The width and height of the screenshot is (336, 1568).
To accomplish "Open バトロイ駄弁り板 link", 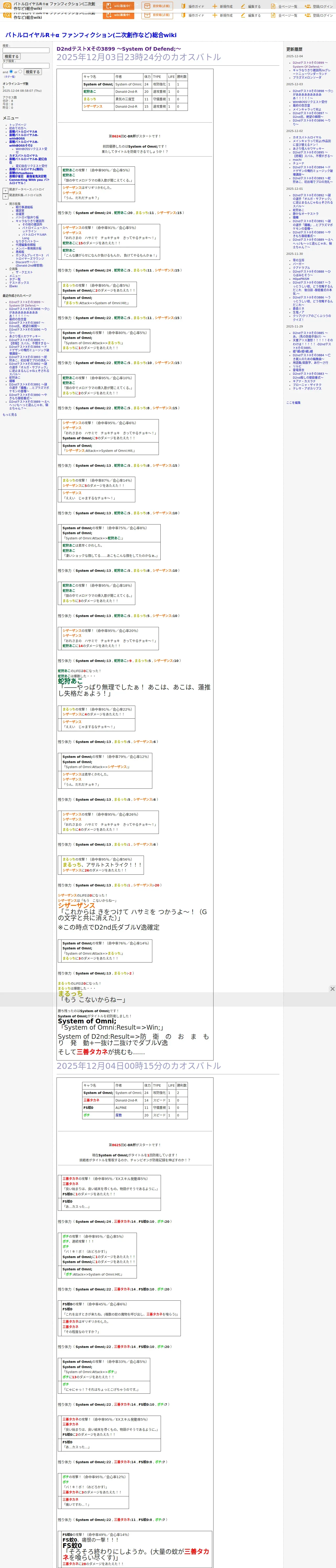I will 27,217.
